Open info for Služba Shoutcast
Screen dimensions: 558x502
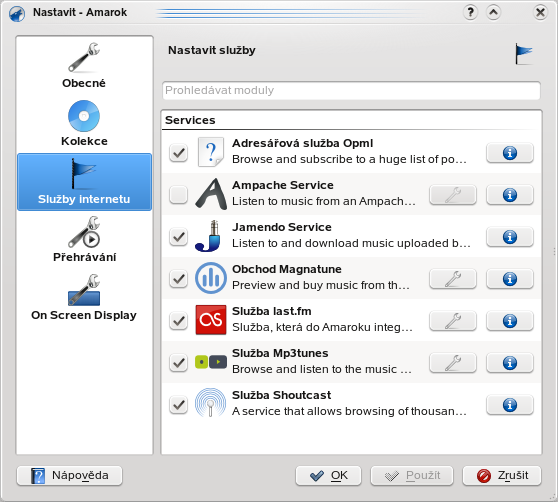(x=510, y=405)
